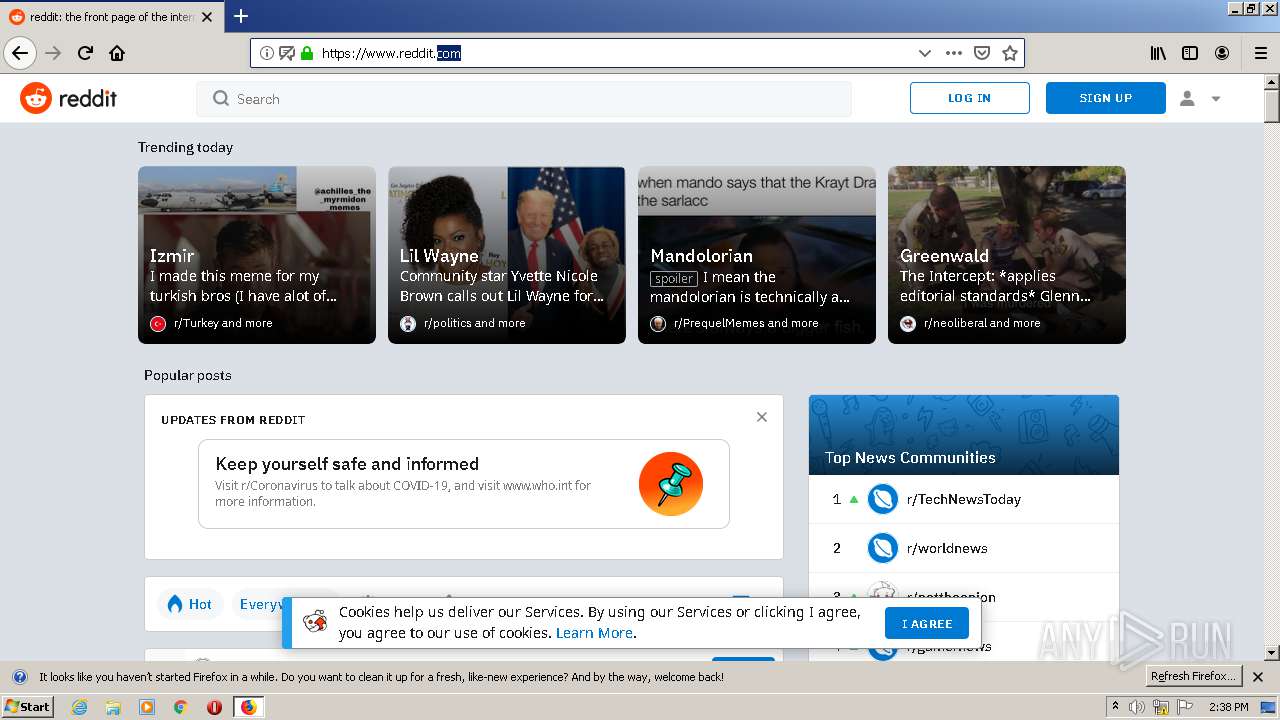
Task: Open the Mandolorian trending card
Action: (757, 255)
